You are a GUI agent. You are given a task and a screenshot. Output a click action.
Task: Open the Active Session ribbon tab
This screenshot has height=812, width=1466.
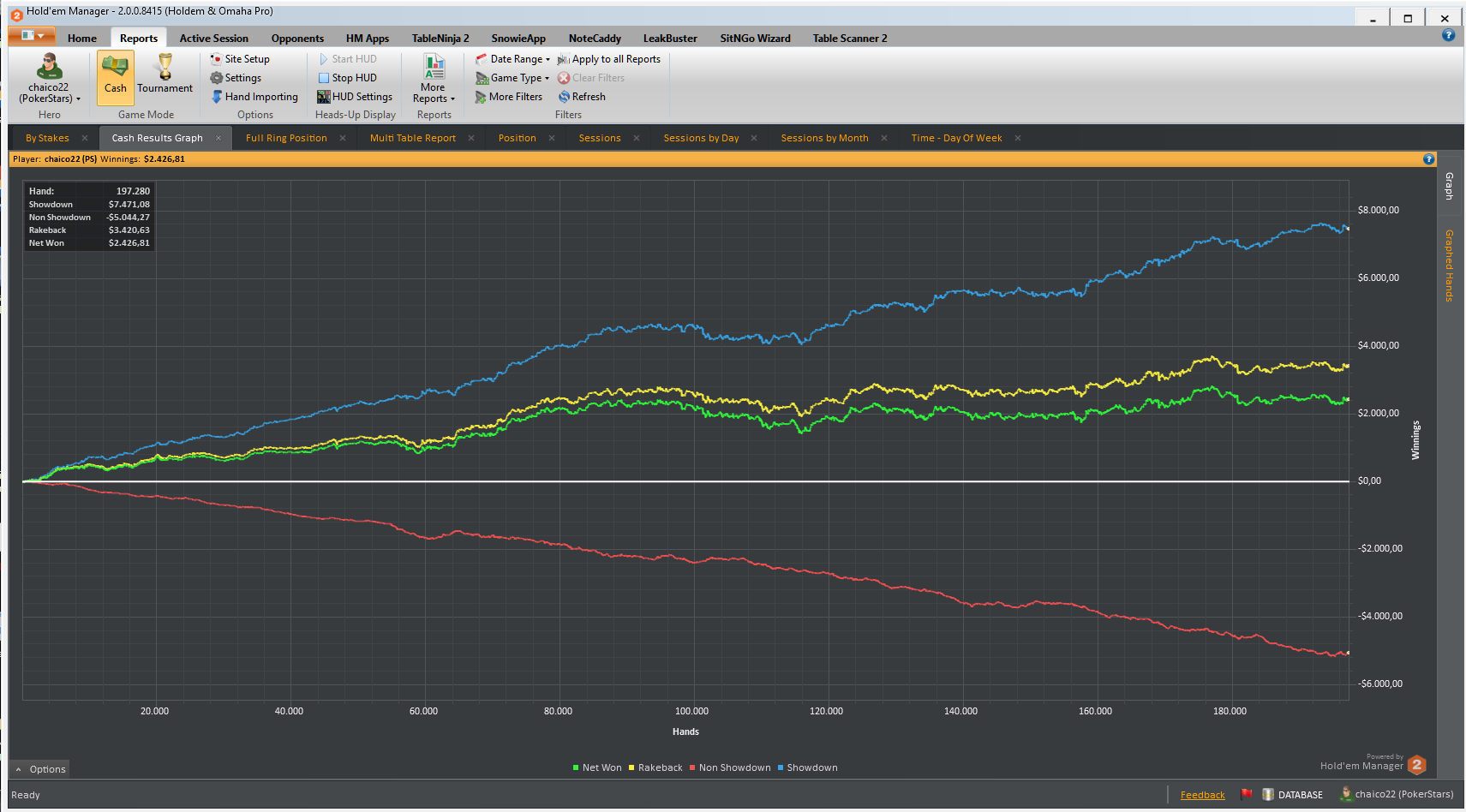click(213, 39)
